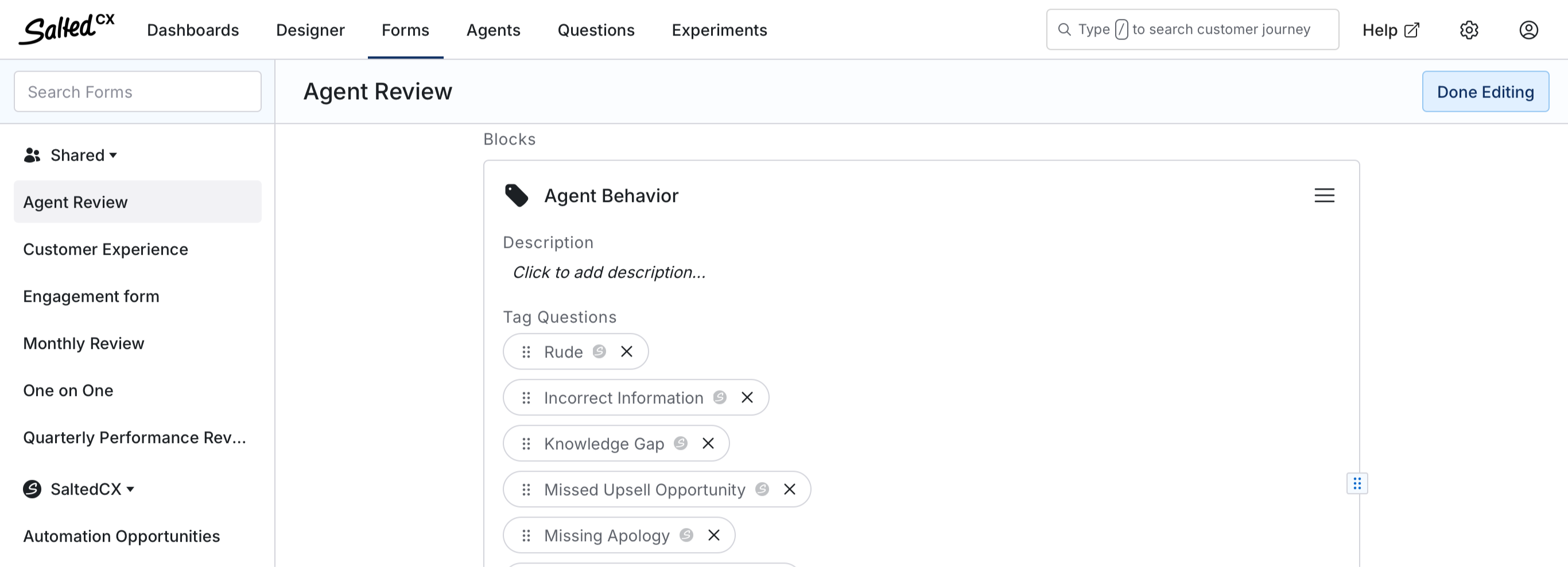Click the SaltedCX badge on Missed Upsell Opportunity
Screen dimensions: 1568x567
[762, 488]
